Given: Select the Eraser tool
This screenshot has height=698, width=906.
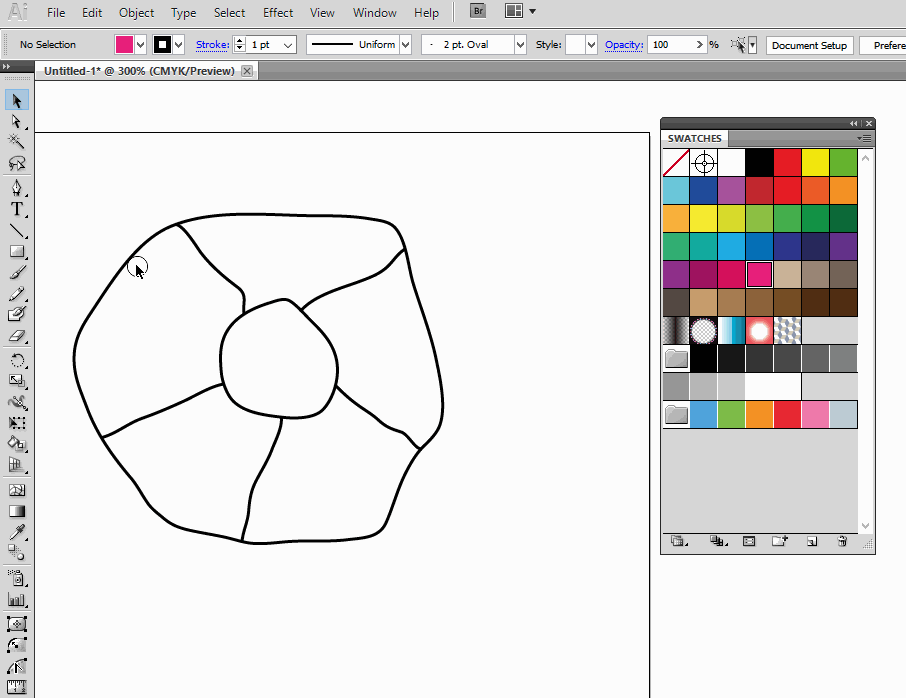Looking at the screenshot, I should 17,337.
